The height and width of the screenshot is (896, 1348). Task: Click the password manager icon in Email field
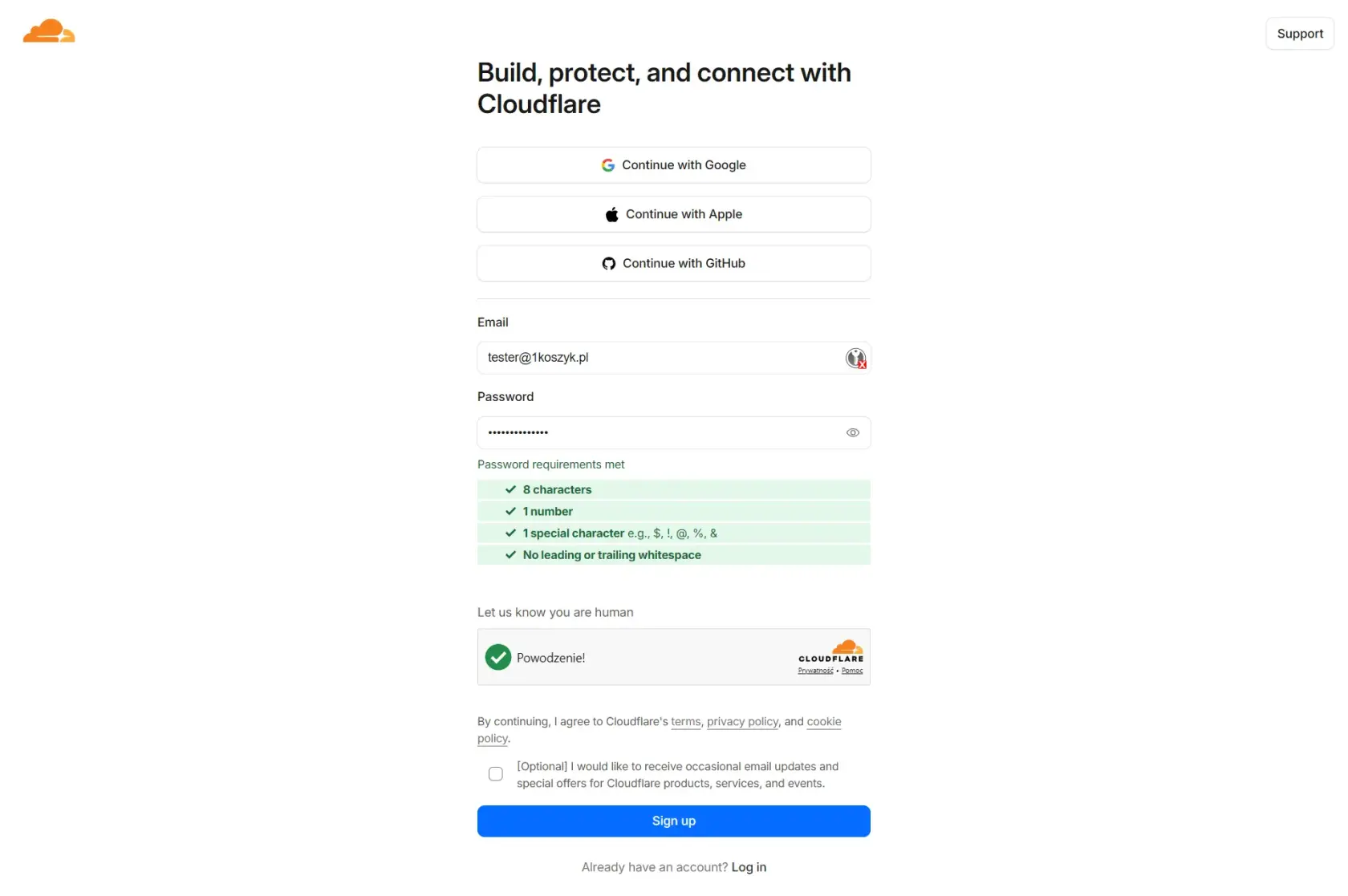point(855,358)
